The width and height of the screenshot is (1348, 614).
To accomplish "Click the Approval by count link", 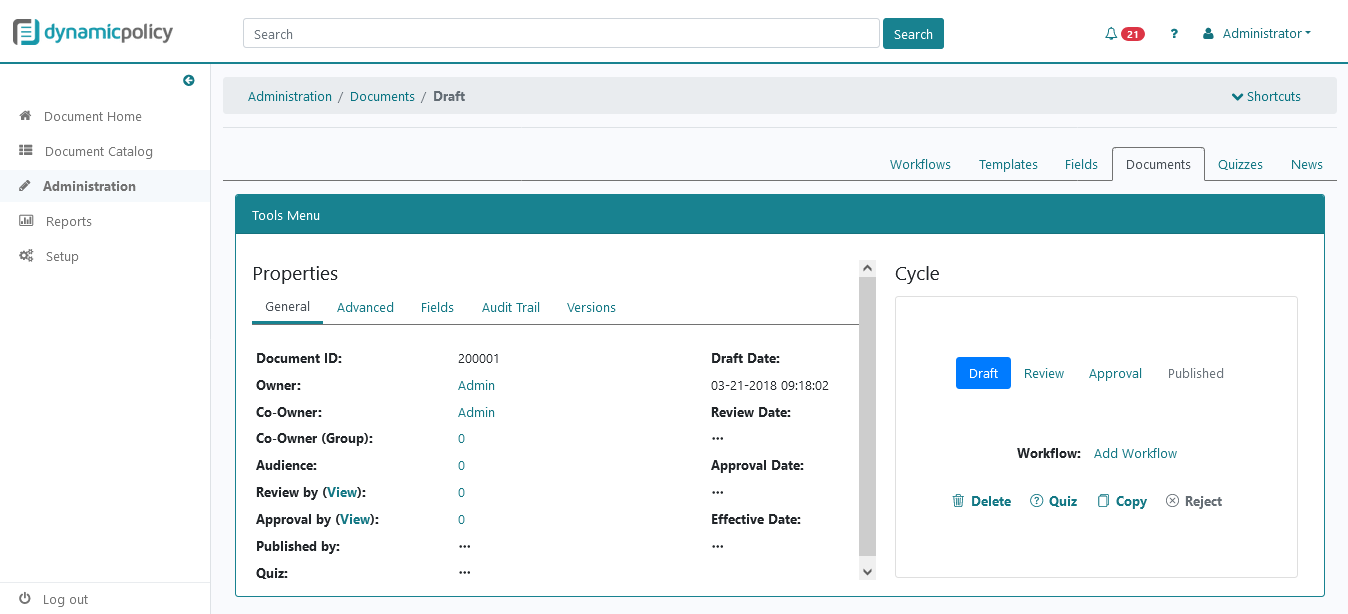I will [461, 520].
